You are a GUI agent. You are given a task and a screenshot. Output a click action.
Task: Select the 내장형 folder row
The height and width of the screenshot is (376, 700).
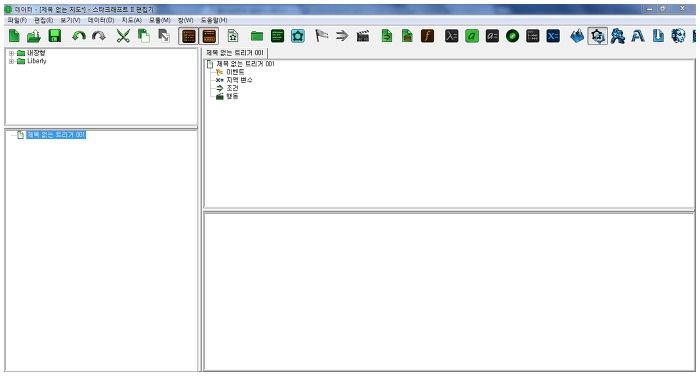36,53
